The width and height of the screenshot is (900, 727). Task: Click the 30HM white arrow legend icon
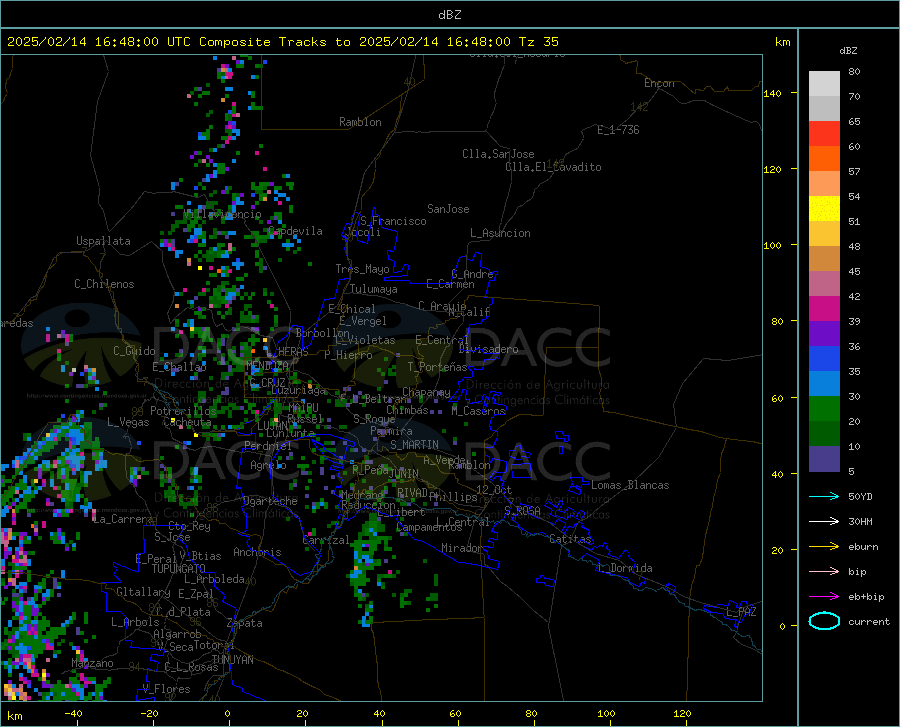coord(824,522)
